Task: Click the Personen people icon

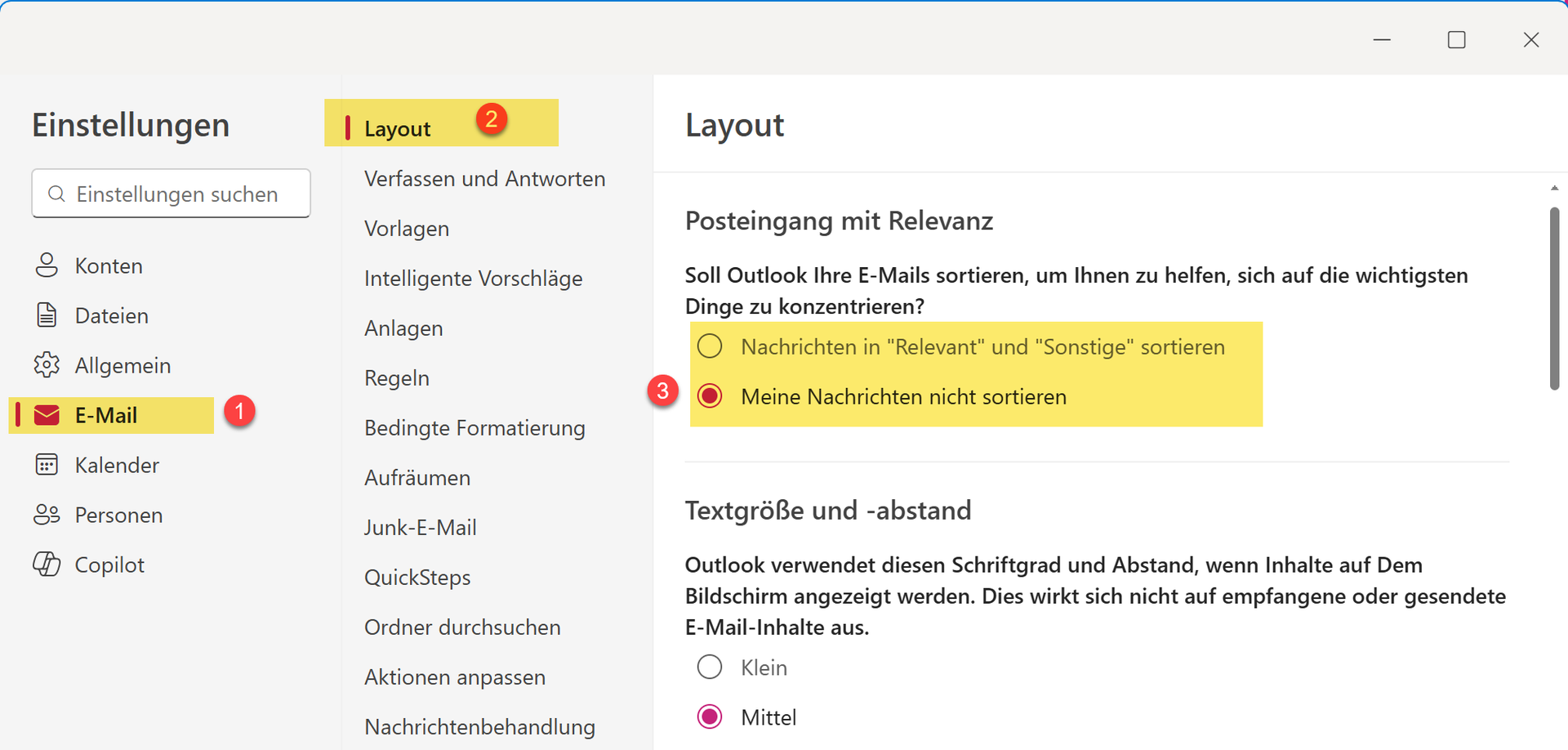Action: click(x=47, y=514)
